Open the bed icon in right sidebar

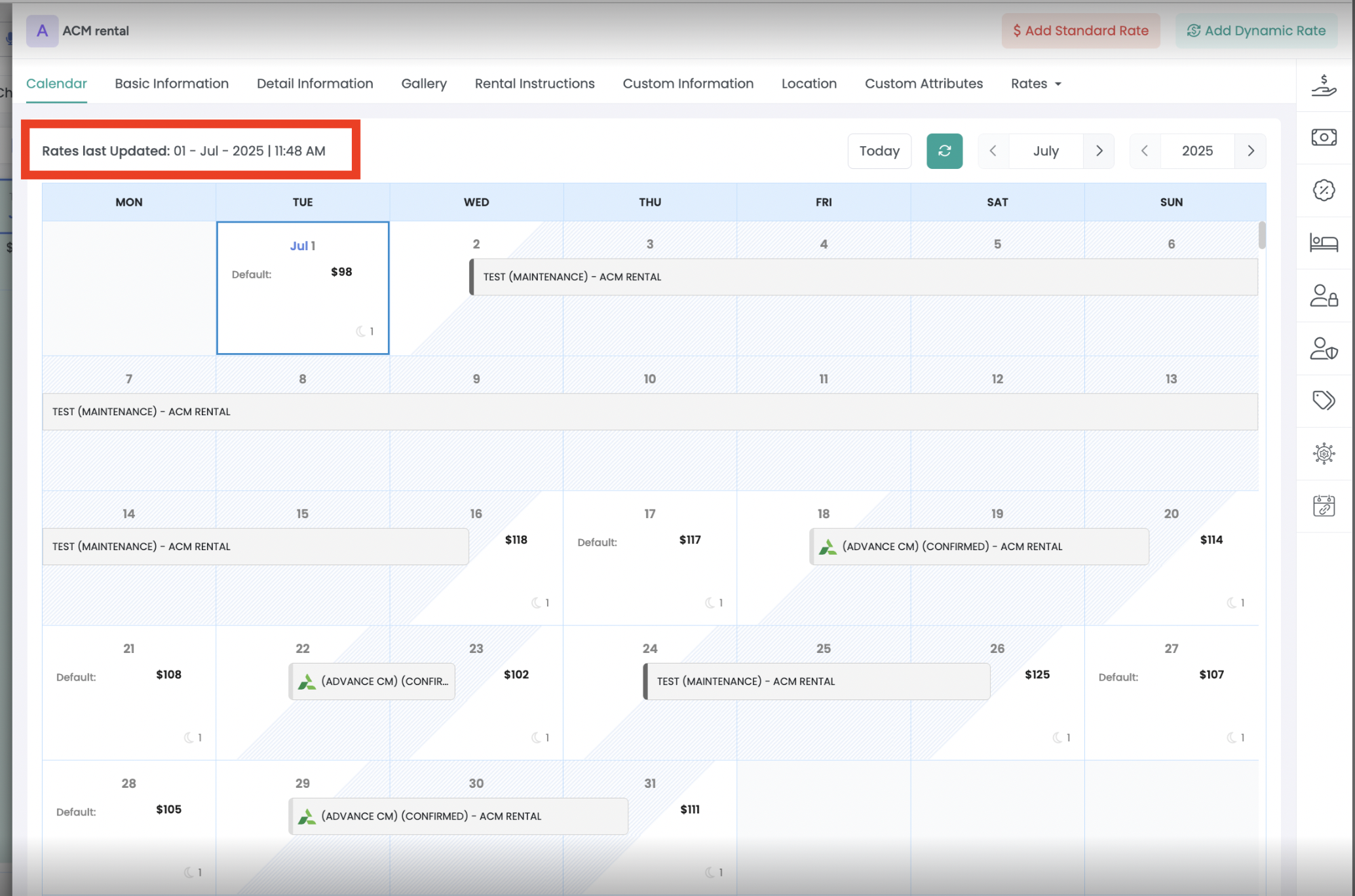pyautogui.click(x=1324, y=243)
